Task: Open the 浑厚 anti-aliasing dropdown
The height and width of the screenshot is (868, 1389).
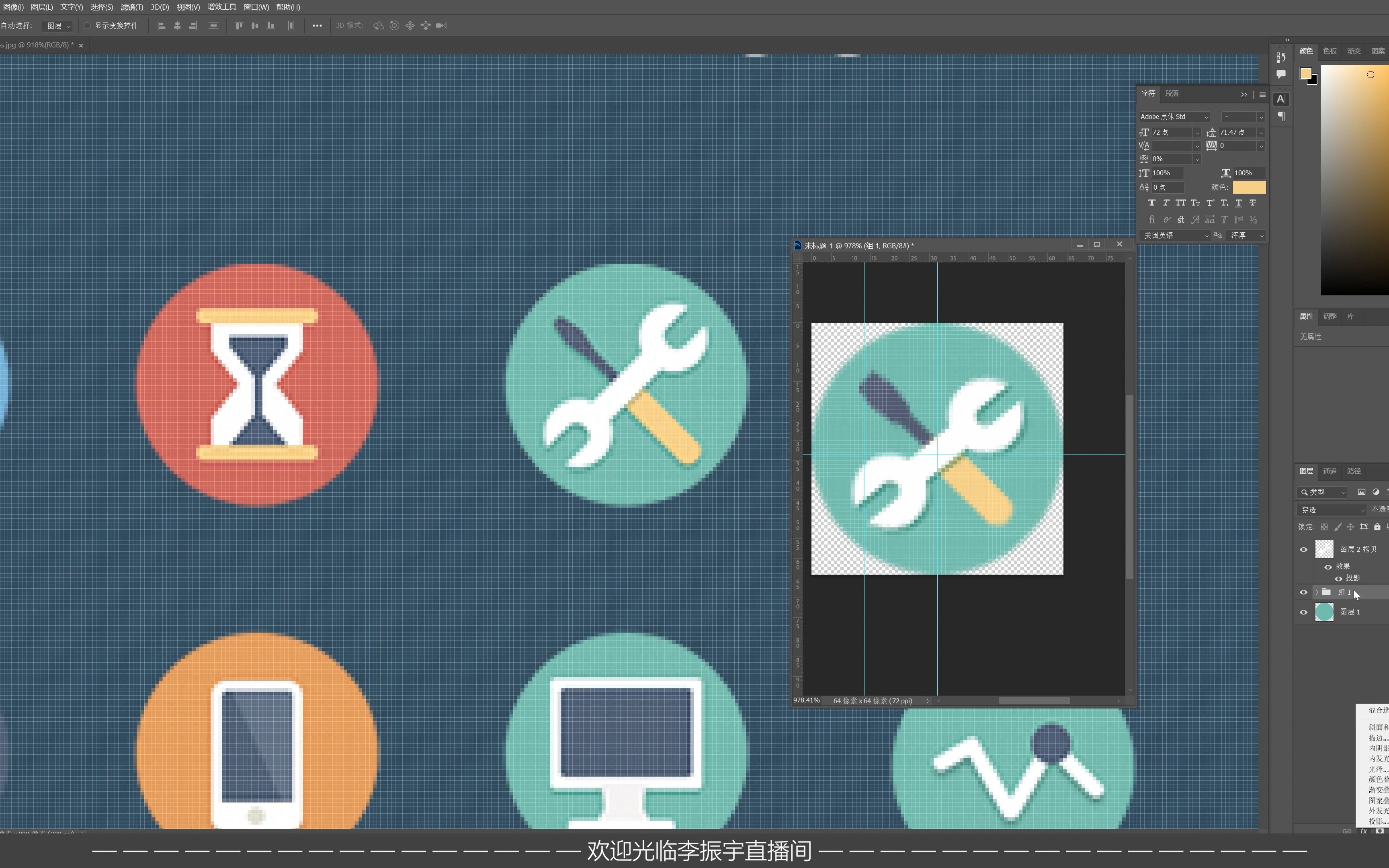Action: 1247,235
